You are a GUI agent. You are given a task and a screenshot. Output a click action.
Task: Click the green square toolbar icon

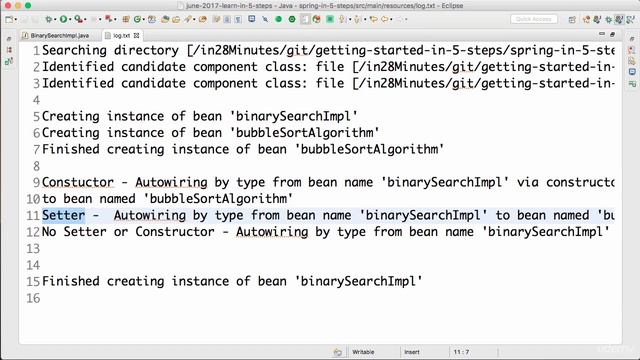tap(330, 19)
